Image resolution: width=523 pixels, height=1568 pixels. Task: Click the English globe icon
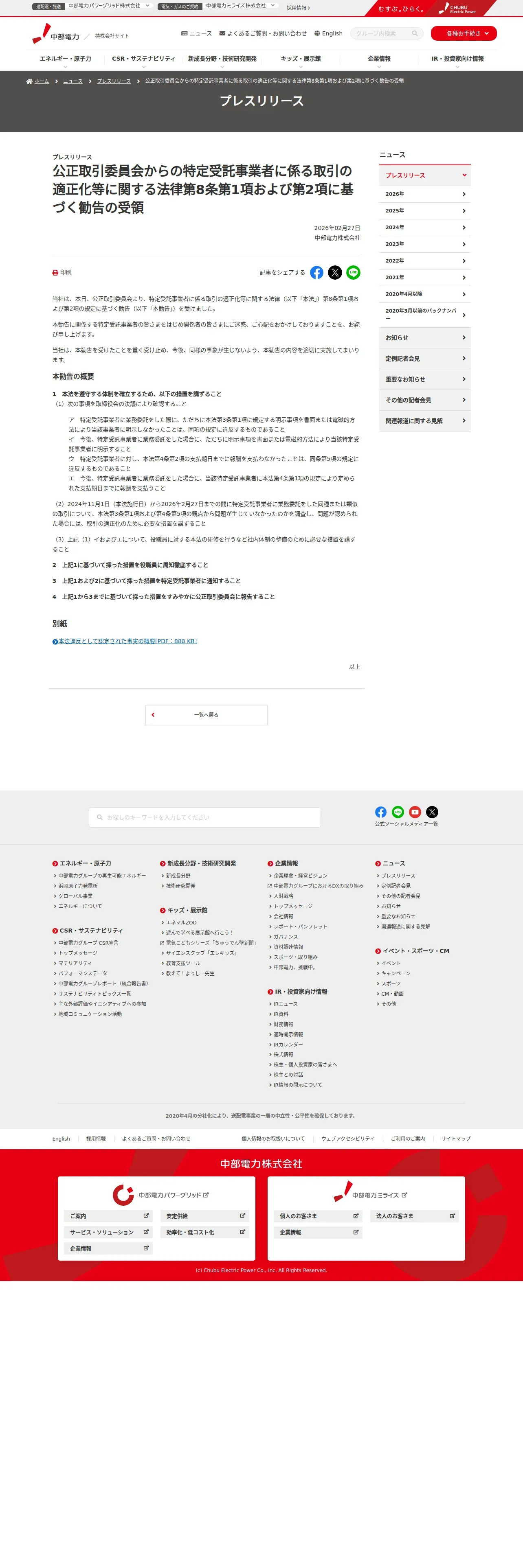coord(316,33)
